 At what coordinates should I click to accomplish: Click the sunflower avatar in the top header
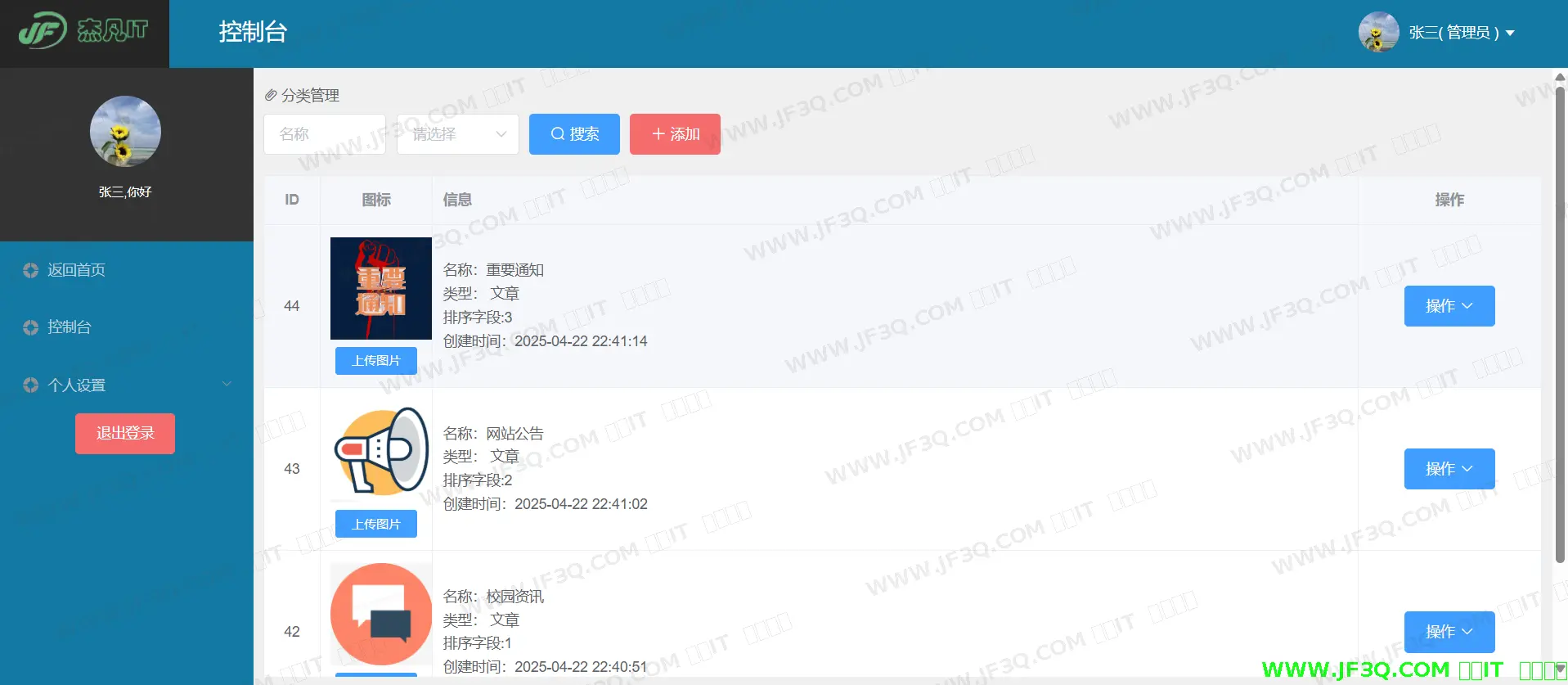pyautogui.click(x=1378, y=32)
